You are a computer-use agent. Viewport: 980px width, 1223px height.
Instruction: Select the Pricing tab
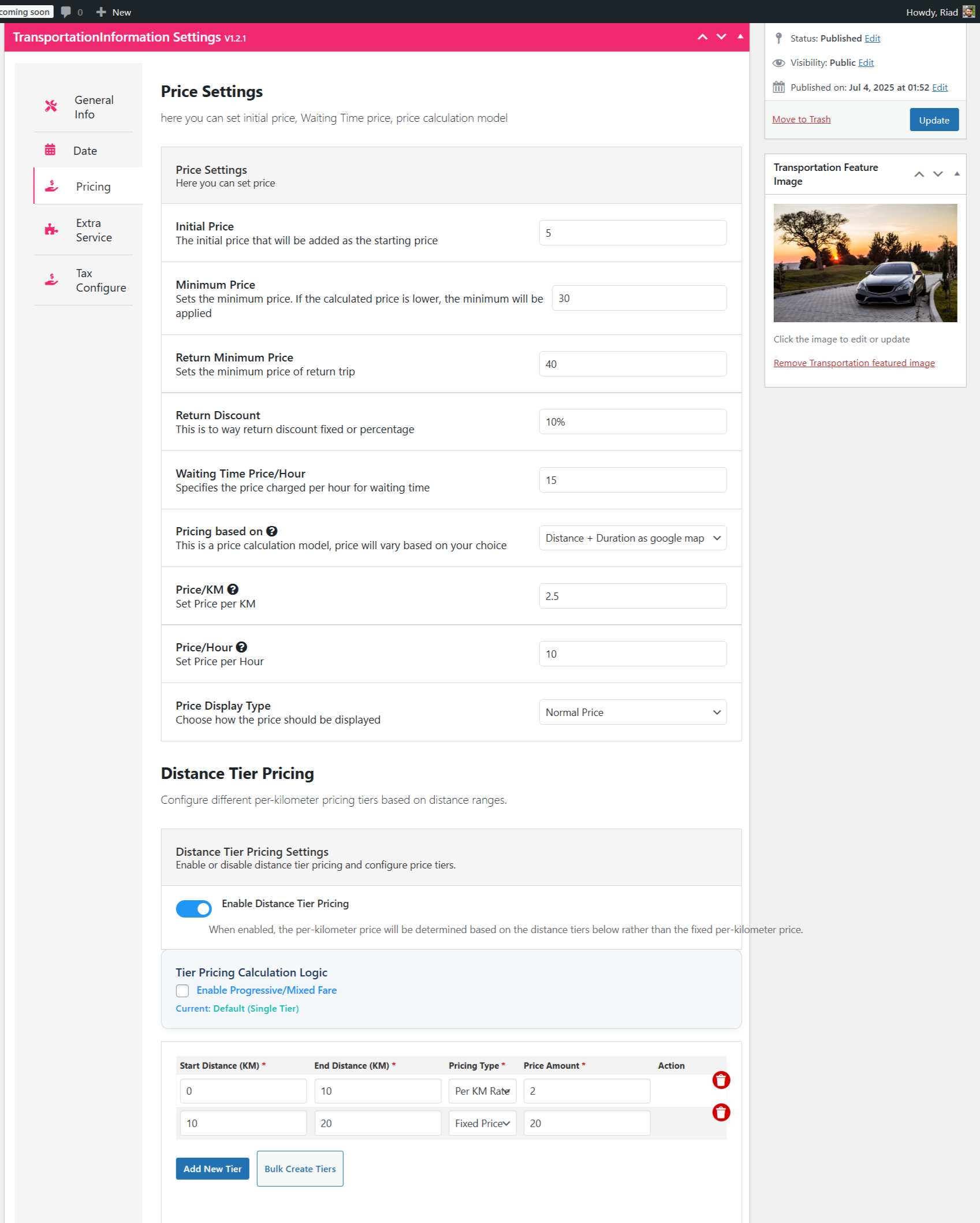(x=88, y=186)
